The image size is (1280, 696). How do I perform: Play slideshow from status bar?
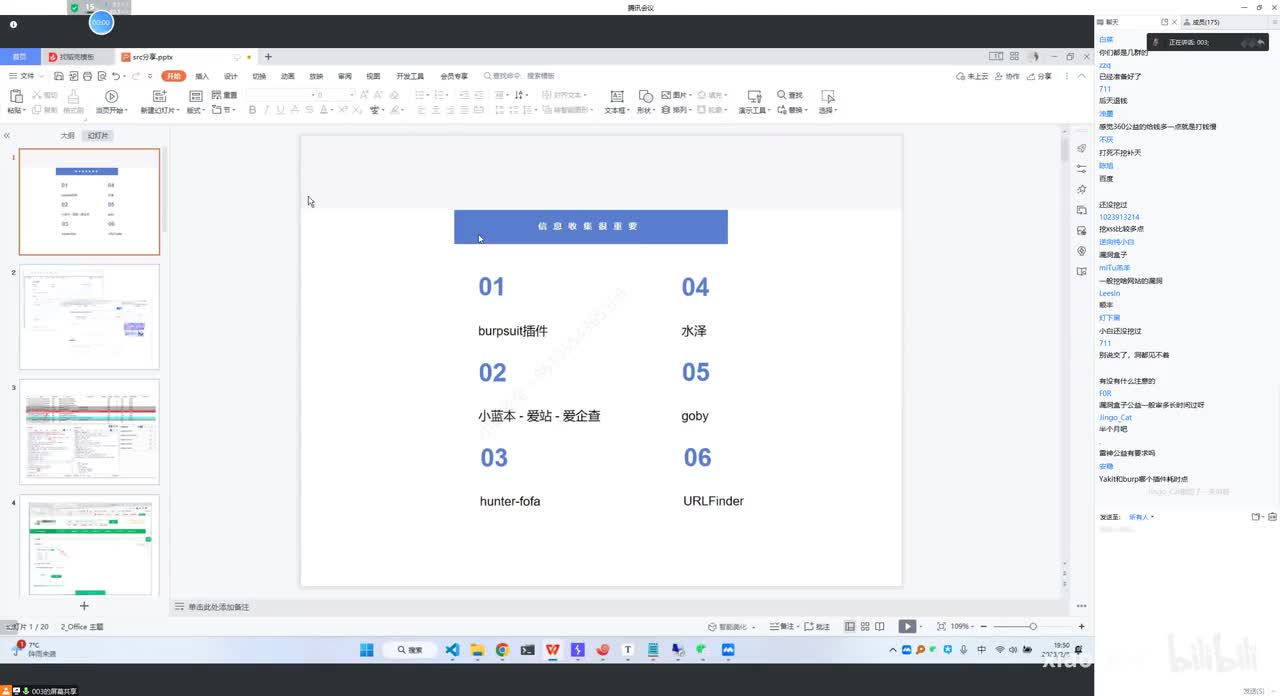(x=906, y=626)
